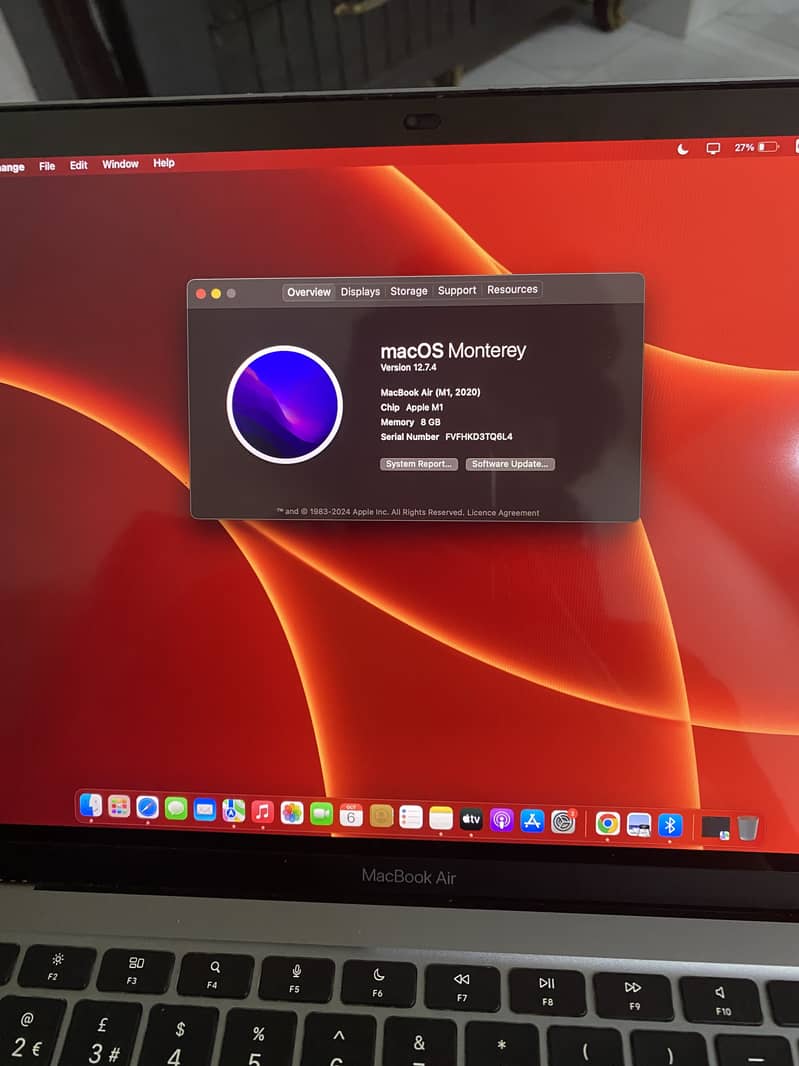Open the Licence Agreement link
Screen dimensions: 799x1066
[x=503, y=513]
